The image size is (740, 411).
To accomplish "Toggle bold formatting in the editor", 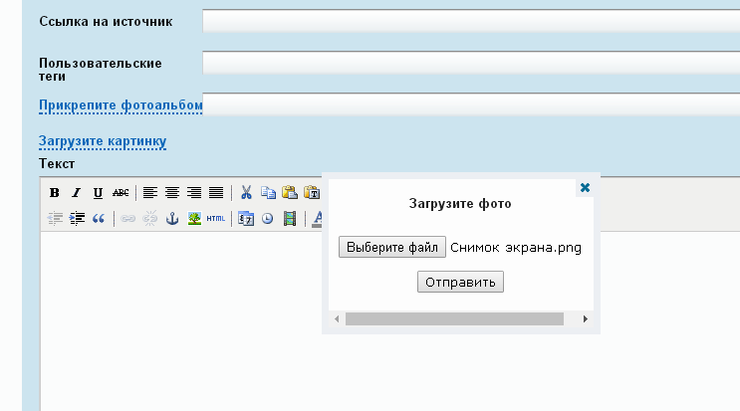I will point(55,193).
